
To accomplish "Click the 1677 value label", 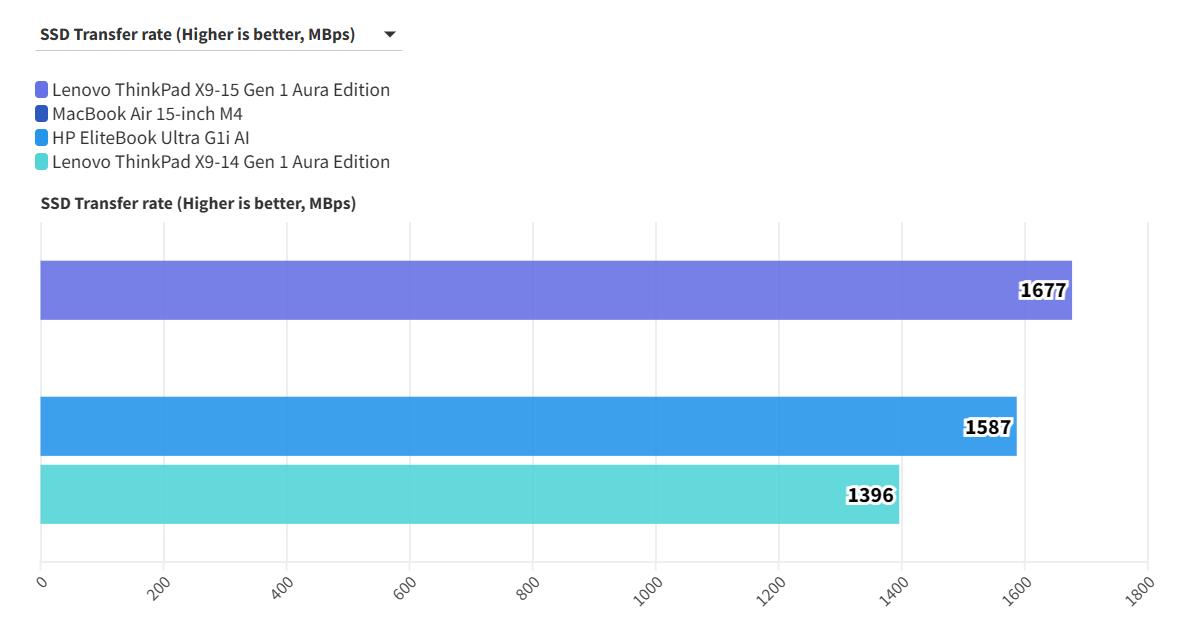I will [x=1043, y=291].
